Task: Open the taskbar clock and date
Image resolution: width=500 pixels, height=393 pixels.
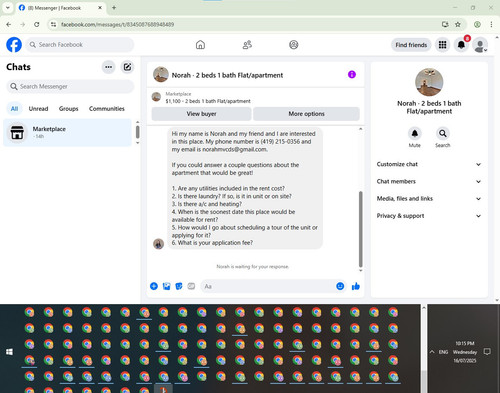Action: click(465, 352)
